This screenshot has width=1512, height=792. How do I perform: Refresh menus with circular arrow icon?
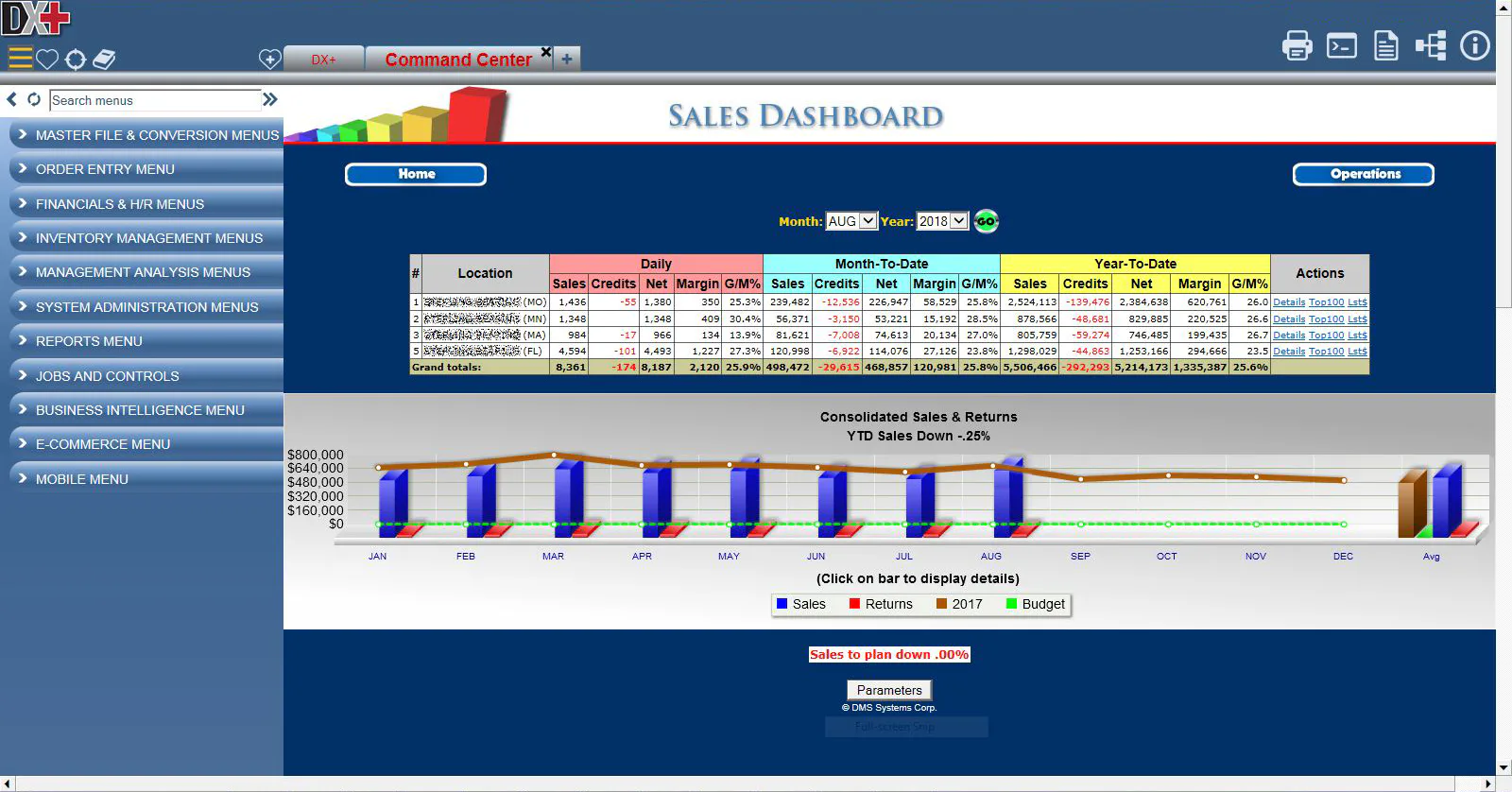[34, 99]
